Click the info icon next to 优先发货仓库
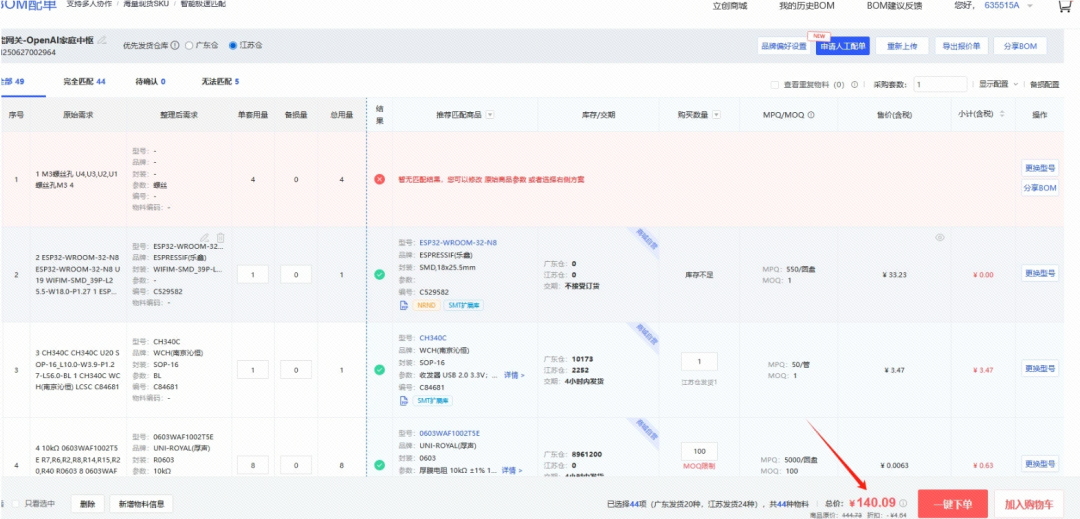This screenshot has width=1080, height=519. (175, 45)
